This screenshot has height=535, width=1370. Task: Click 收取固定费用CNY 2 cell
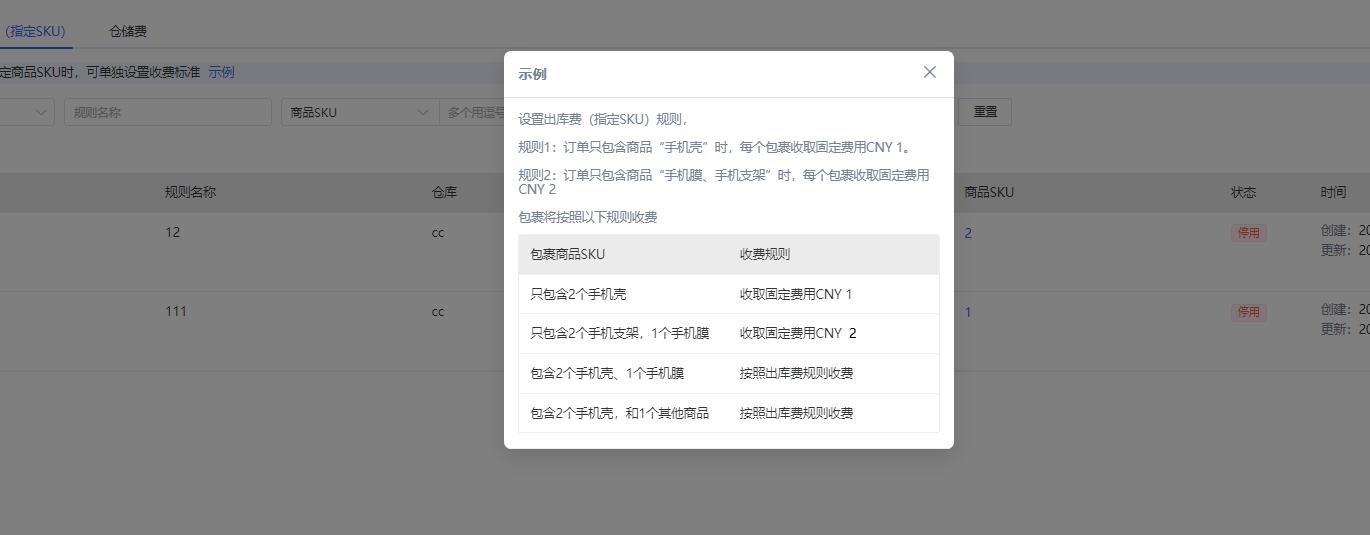click(798, 333)
